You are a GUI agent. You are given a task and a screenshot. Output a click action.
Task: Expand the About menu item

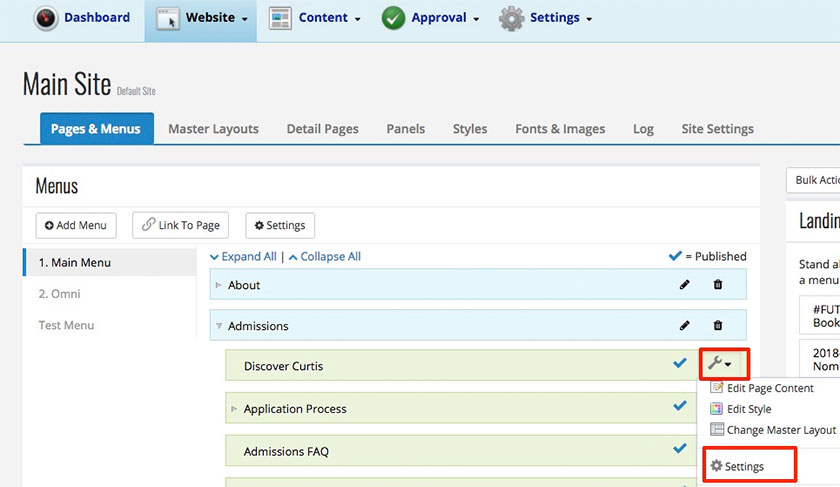click(x=219, y=285)
